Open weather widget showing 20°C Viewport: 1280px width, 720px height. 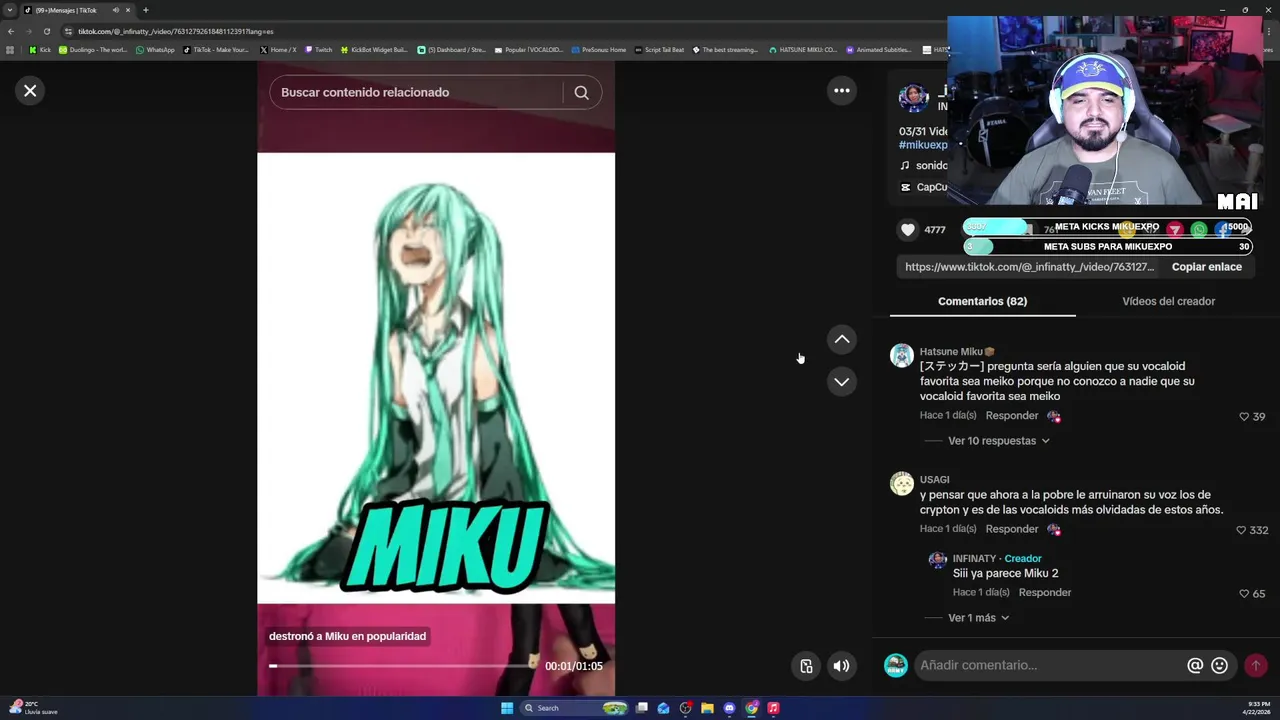(x=33, y=708)
